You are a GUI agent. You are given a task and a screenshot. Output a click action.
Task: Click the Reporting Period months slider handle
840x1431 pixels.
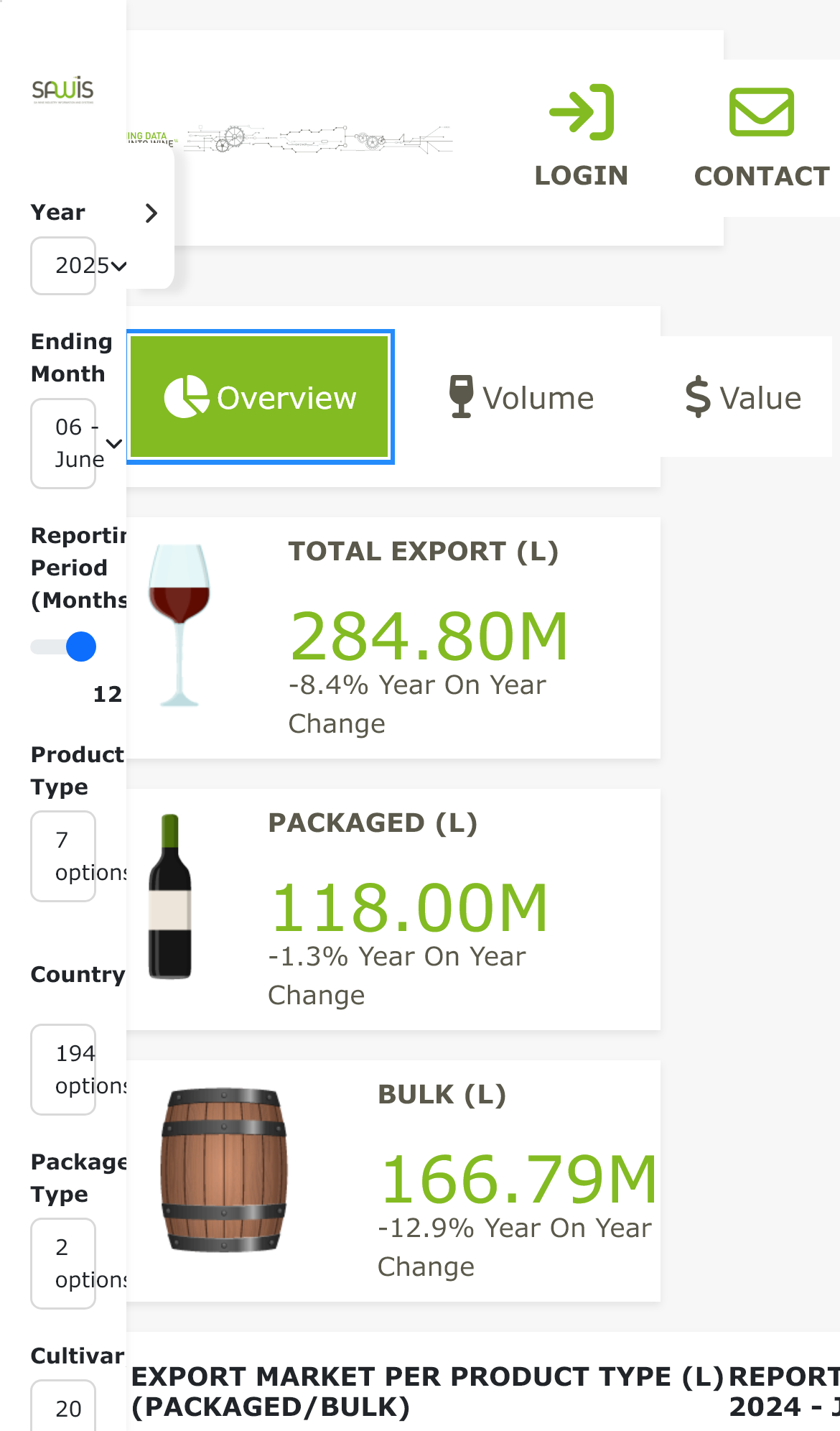pos(81,647)
